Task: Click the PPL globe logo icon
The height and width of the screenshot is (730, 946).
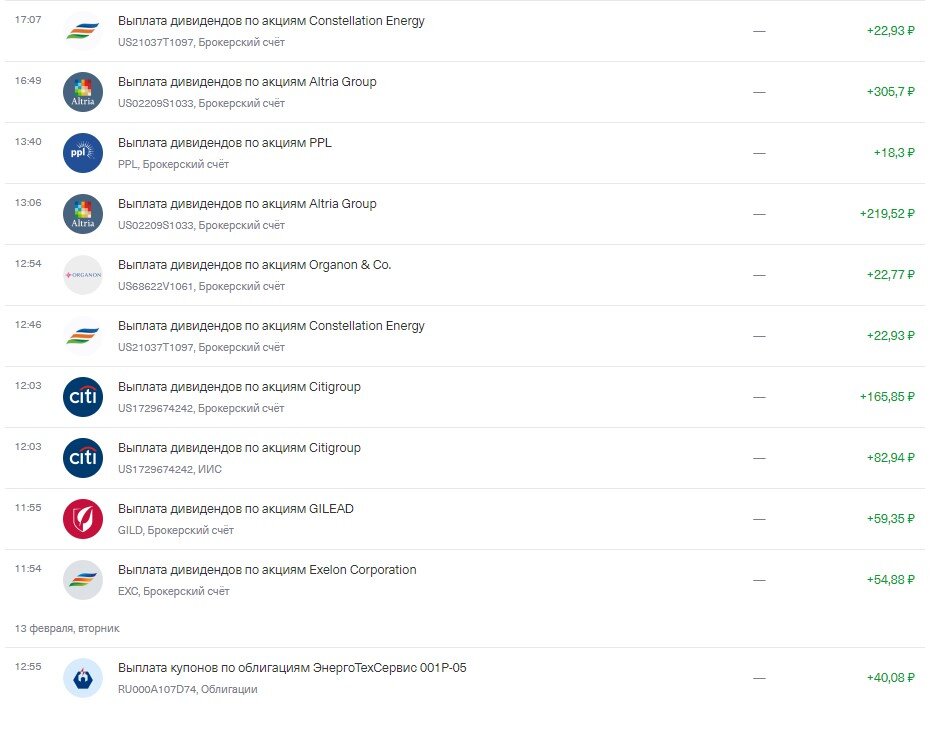Action: (82, 153)
